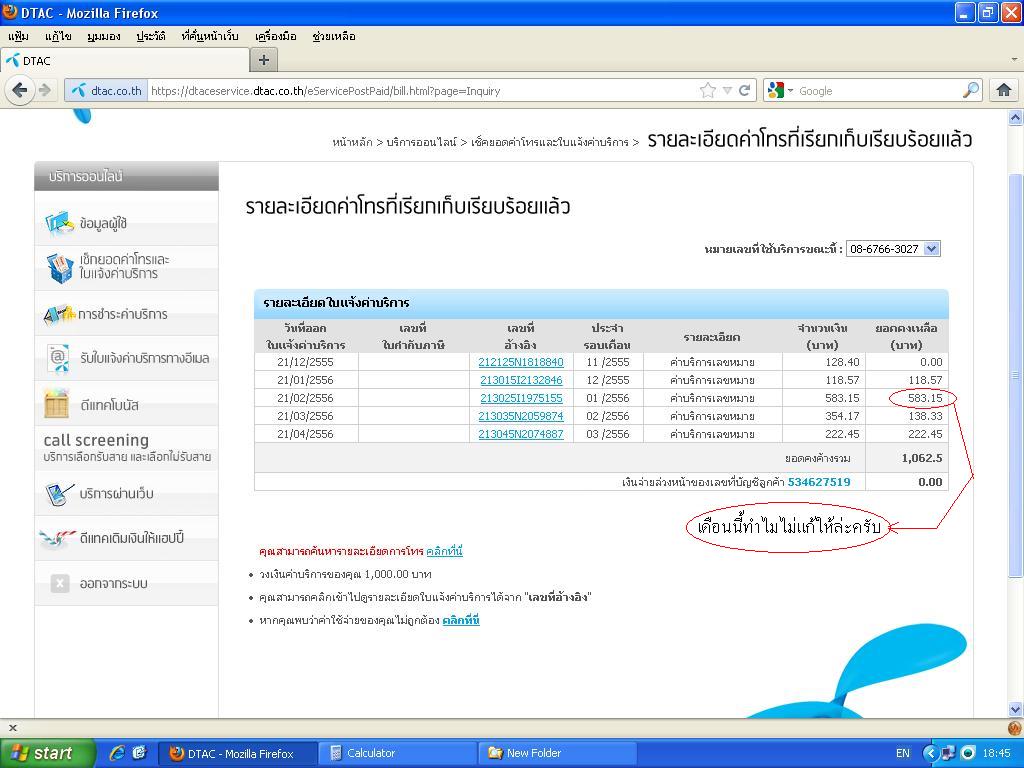Close the find bar with X icon
1024x768 pixels.
(x=12, y=728)
